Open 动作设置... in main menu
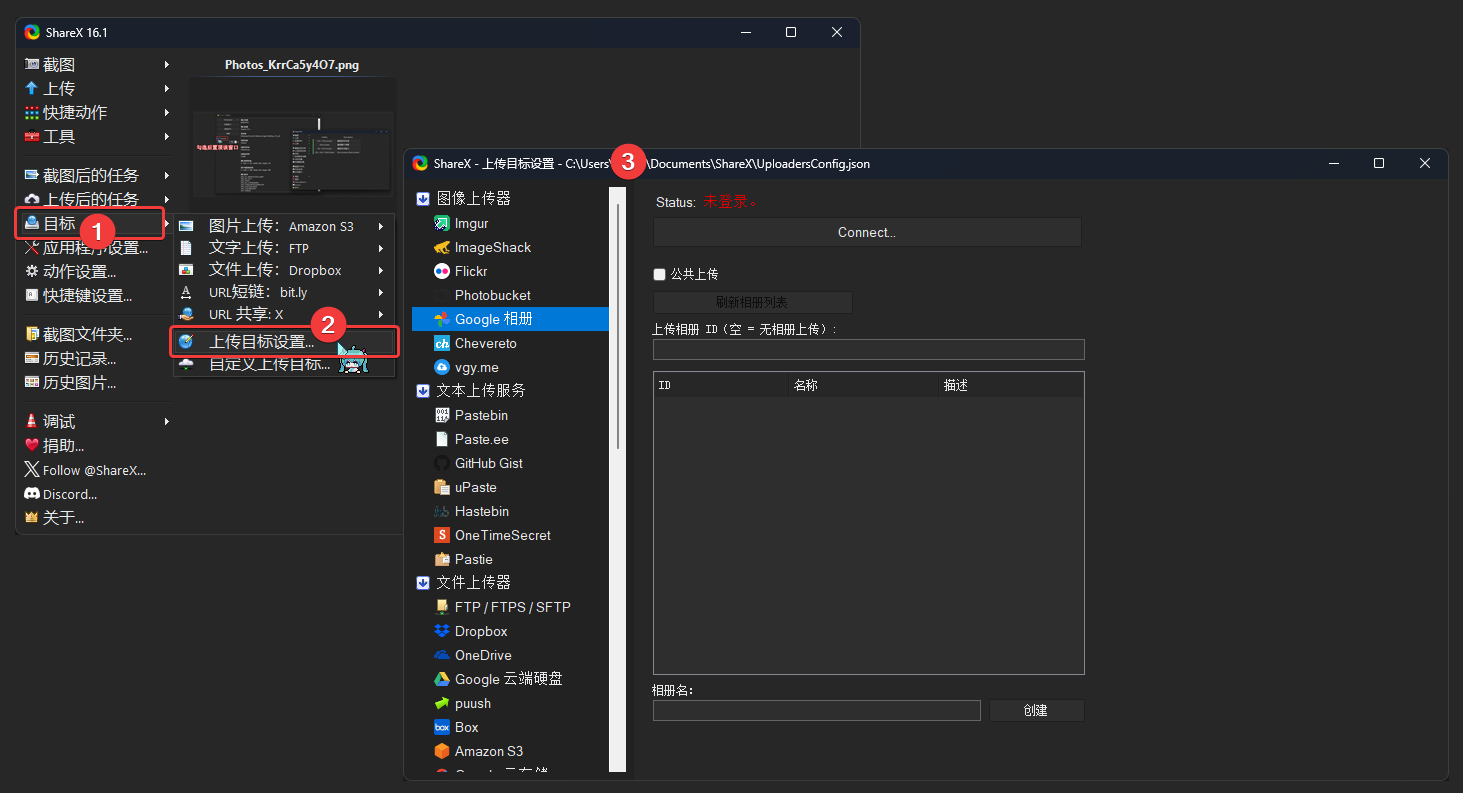 (x=96, y=271)
